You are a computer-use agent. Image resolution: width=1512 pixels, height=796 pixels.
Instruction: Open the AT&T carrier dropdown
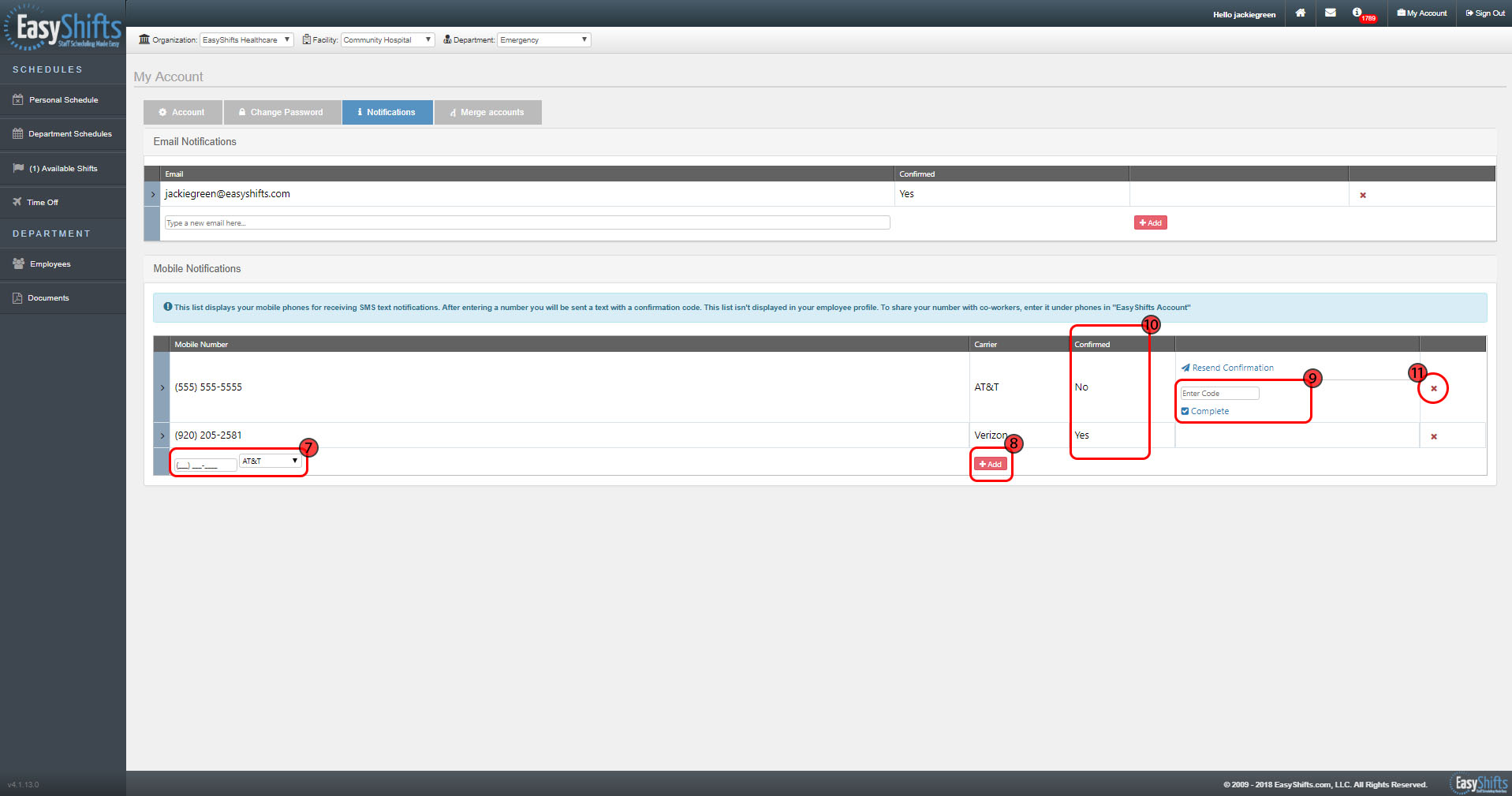(271, 461)
